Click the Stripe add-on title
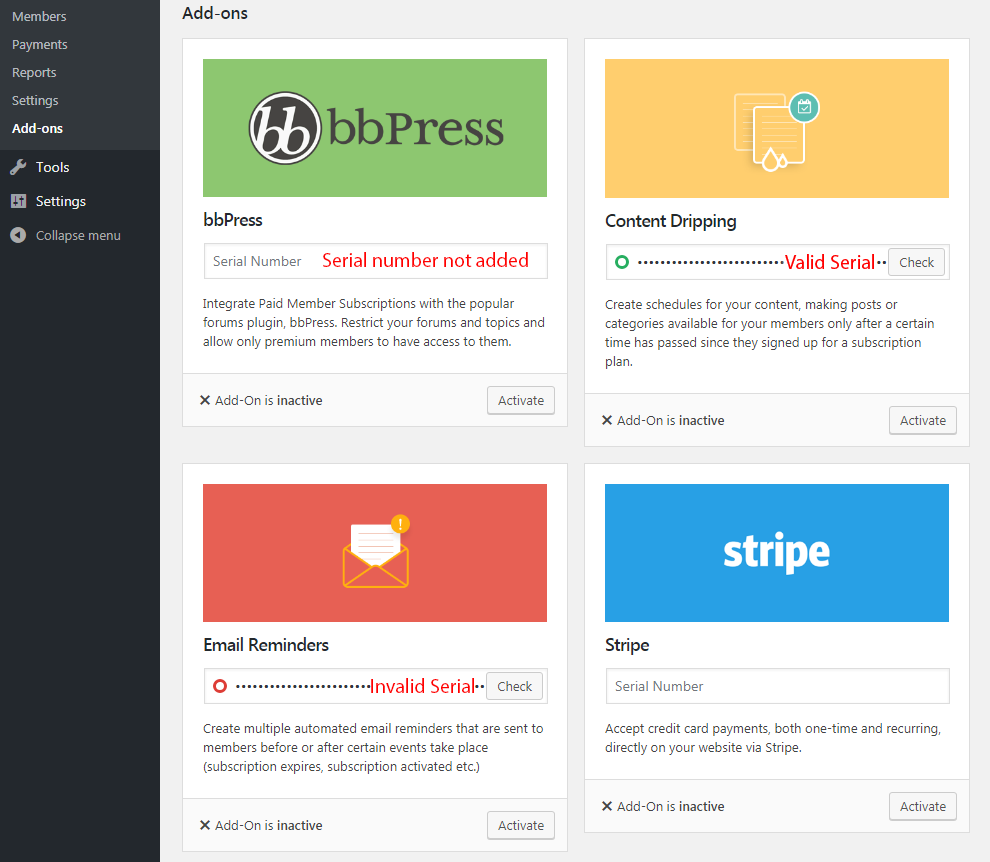This screenshot has height=862, width=990. (627, 645)
